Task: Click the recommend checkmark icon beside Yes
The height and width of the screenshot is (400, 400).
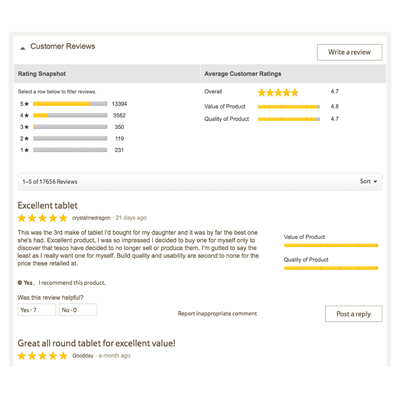Action: [x=20, y=283]
